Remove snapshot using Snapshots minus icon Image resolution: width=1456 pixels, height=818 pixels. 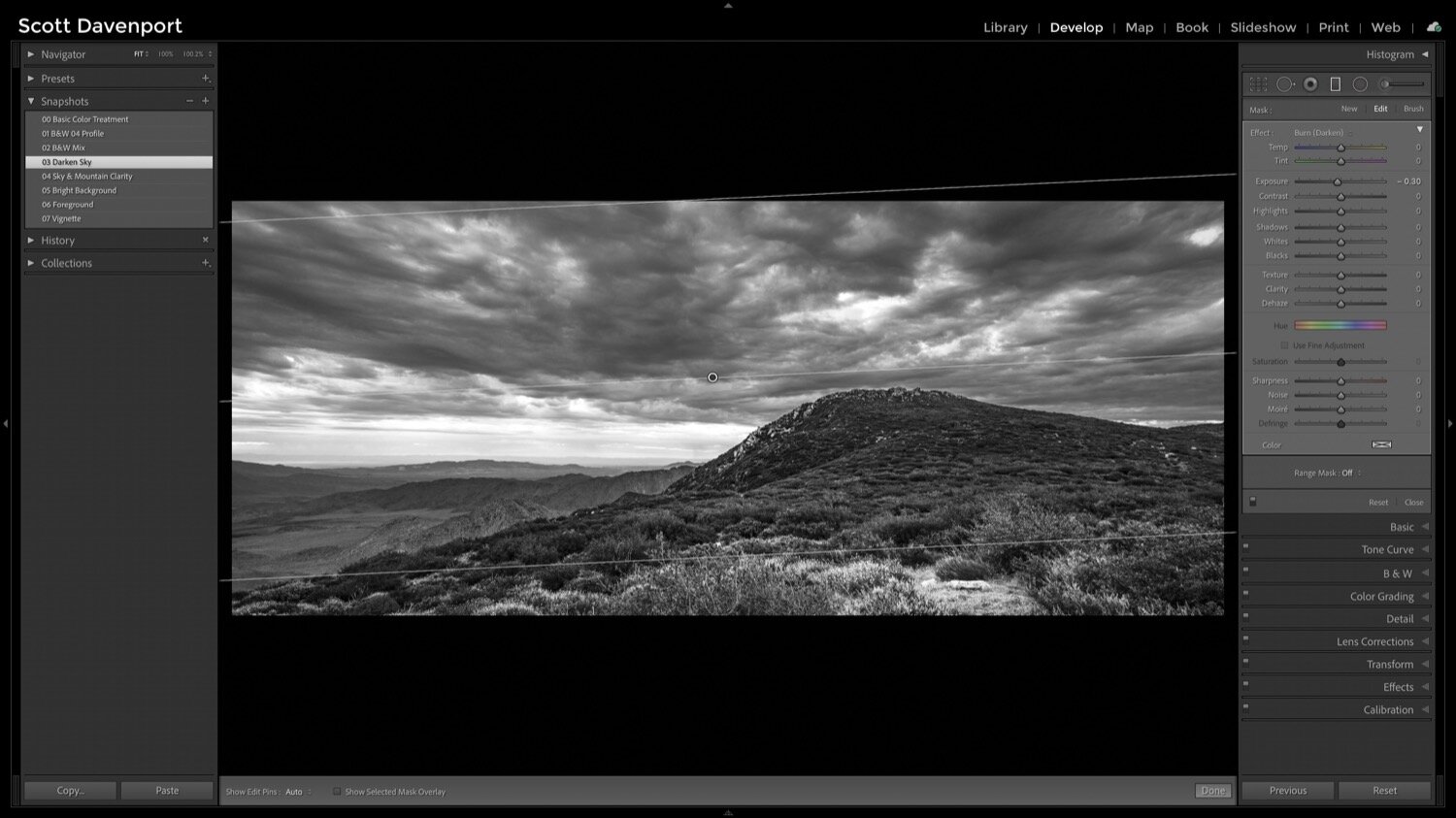[x=189, y=101]
